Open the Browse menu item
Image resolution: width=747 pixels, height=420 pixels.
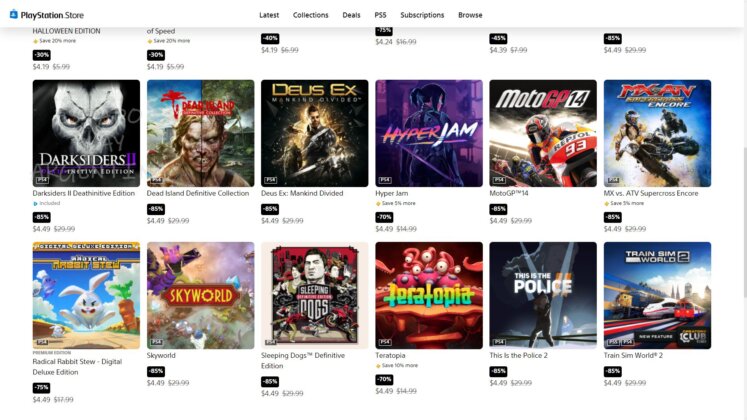tap(470, 15)
